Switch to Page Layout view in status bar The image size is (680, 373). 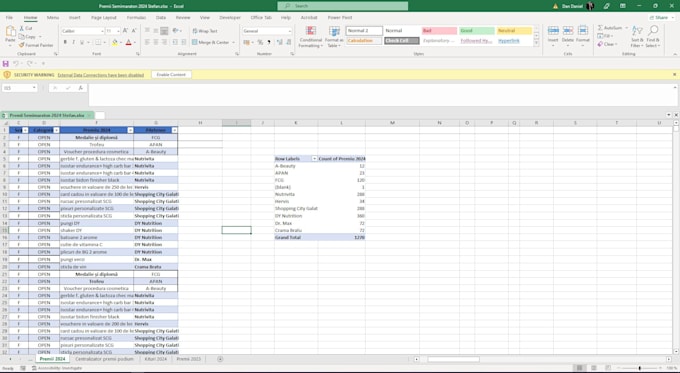[594, 368]
